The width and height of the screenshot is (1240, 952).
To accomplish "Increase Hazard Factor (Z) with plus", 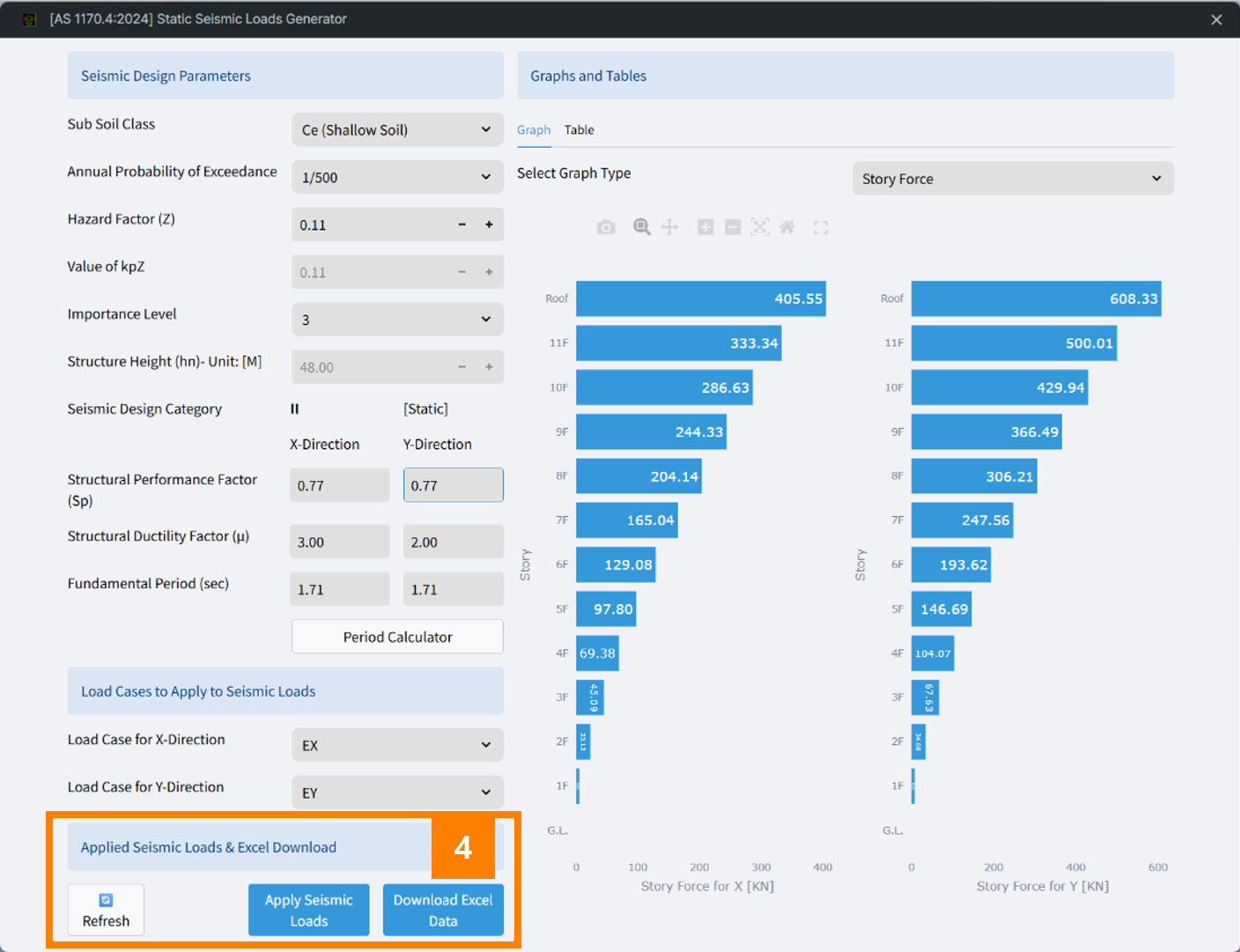I will tap(489, 225).
